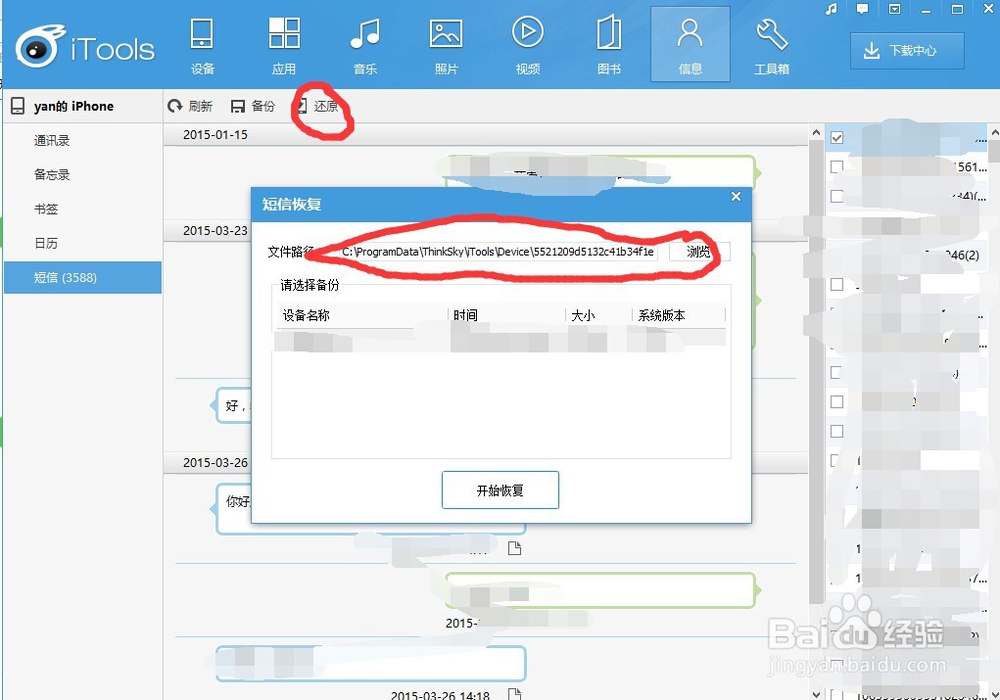Click the message list scrollbar thumb
Viewport: 1000px width, 700px height.
tap(816, 372)
